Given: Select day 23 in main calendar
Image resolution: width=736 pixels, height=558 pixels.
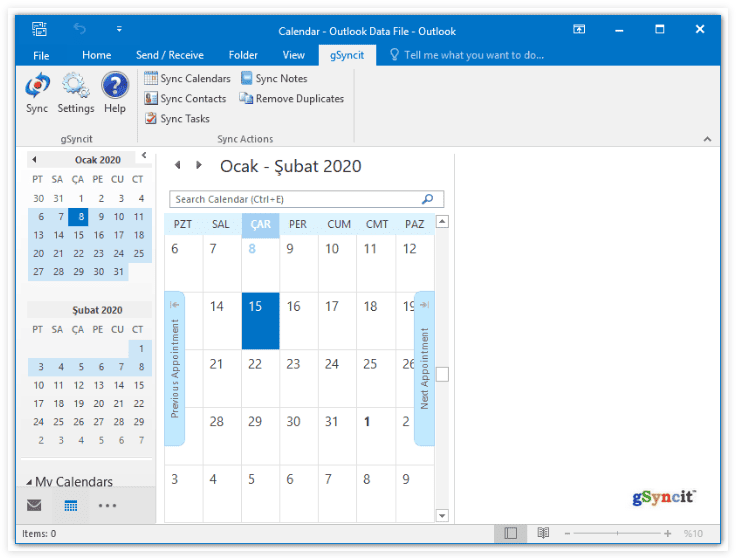Looking at the screenshot, I should 299,378.
